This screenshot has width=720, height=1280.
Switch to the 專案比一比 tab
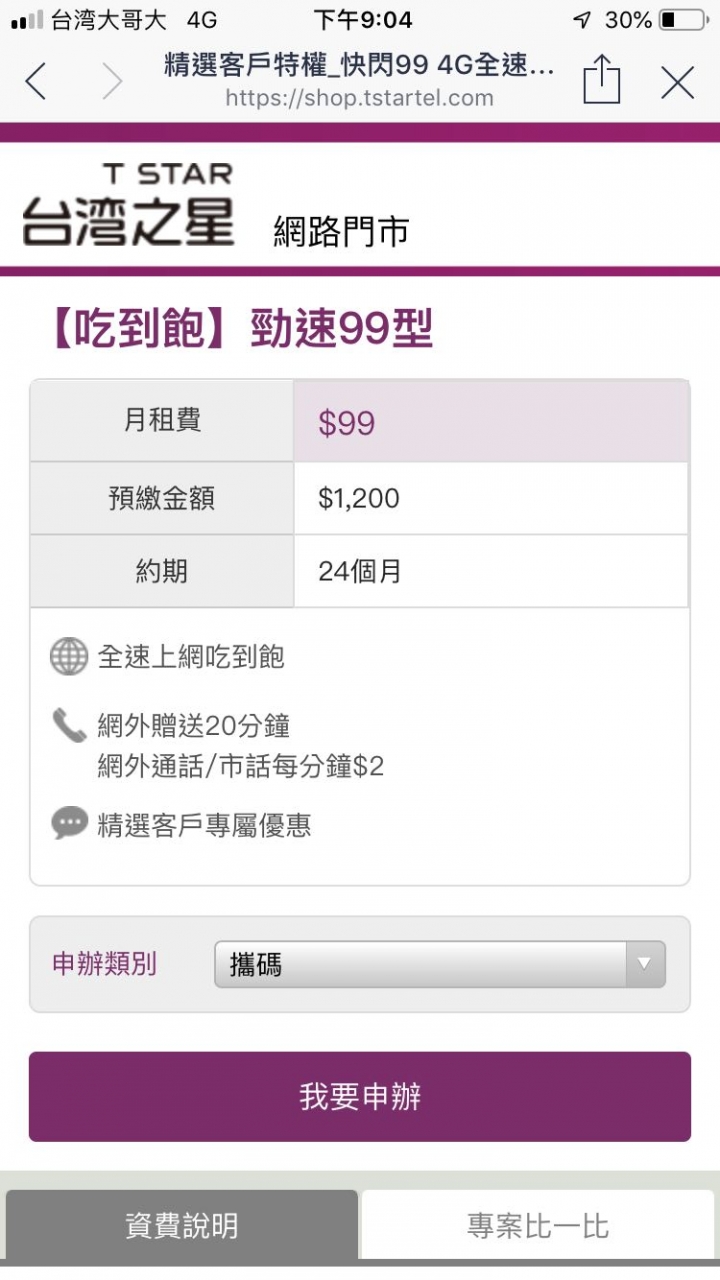point(538,1224)
